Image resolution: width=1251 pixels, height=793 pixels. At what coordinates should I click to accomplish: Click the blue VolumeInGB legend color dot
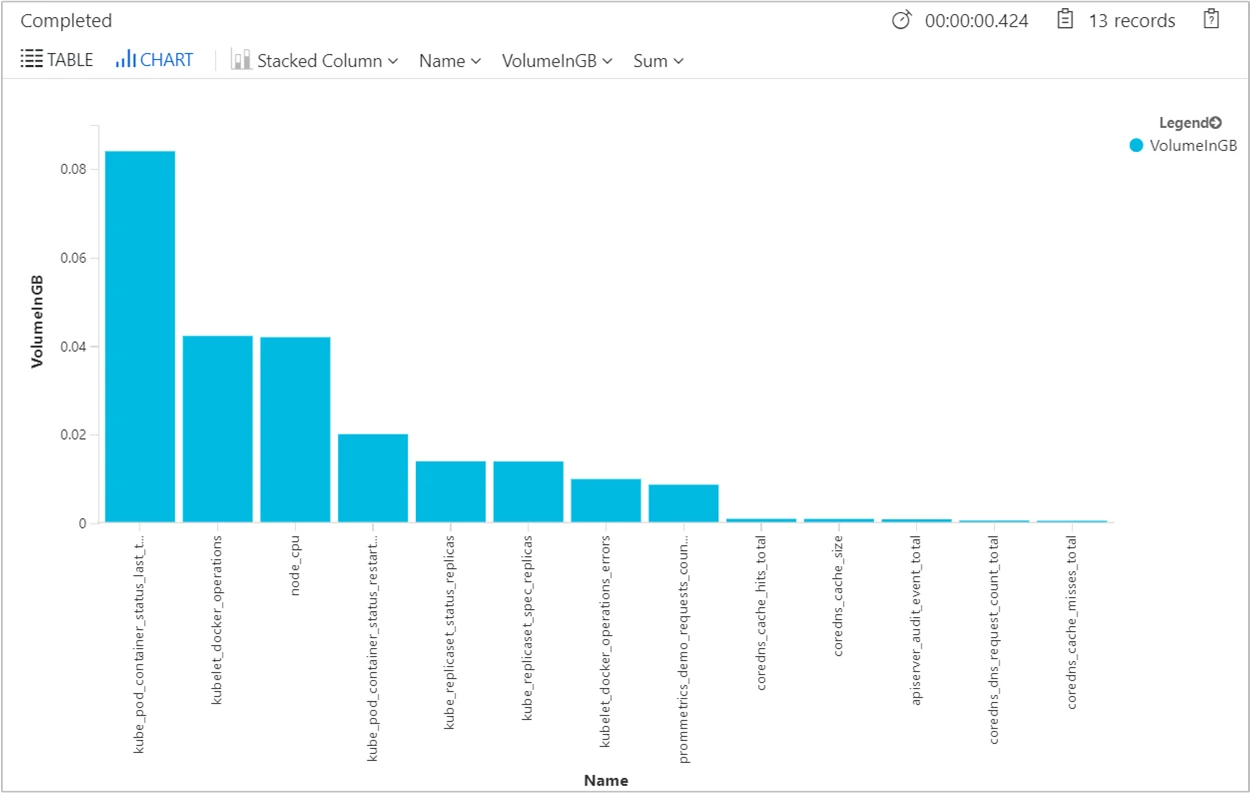(x=1136, y=146)
